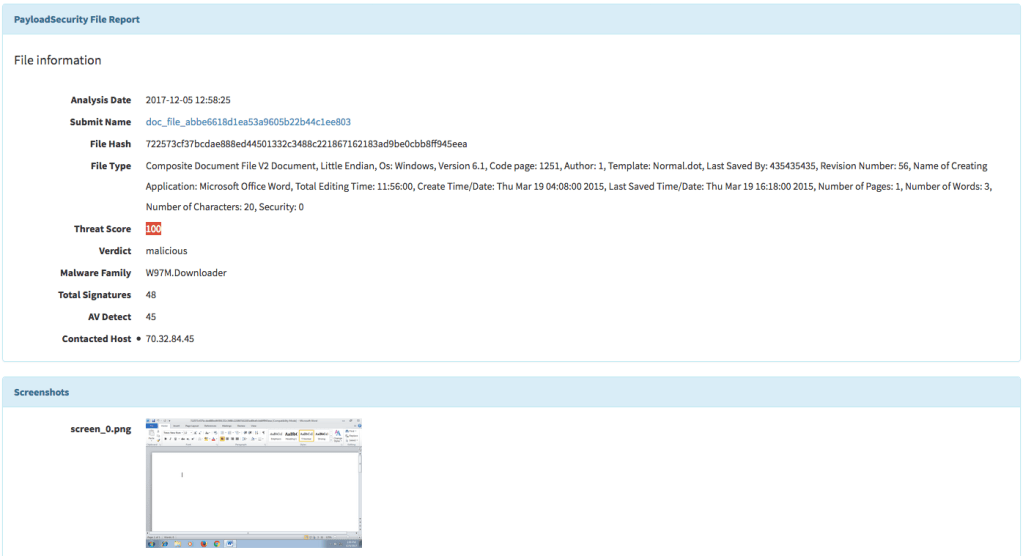Click the File information heading
1023x556 pixels.
click(x=57, y=60)
